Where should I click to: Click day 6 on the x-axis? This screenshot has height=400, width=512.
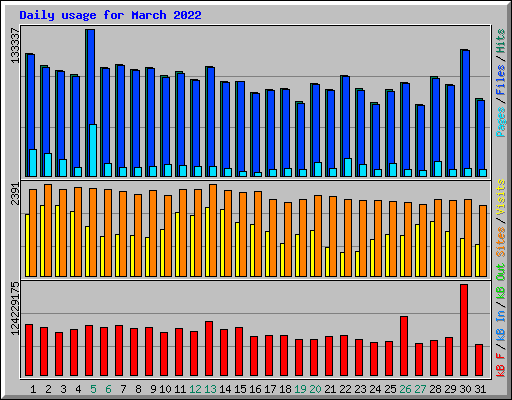click(x=108, y=389)
